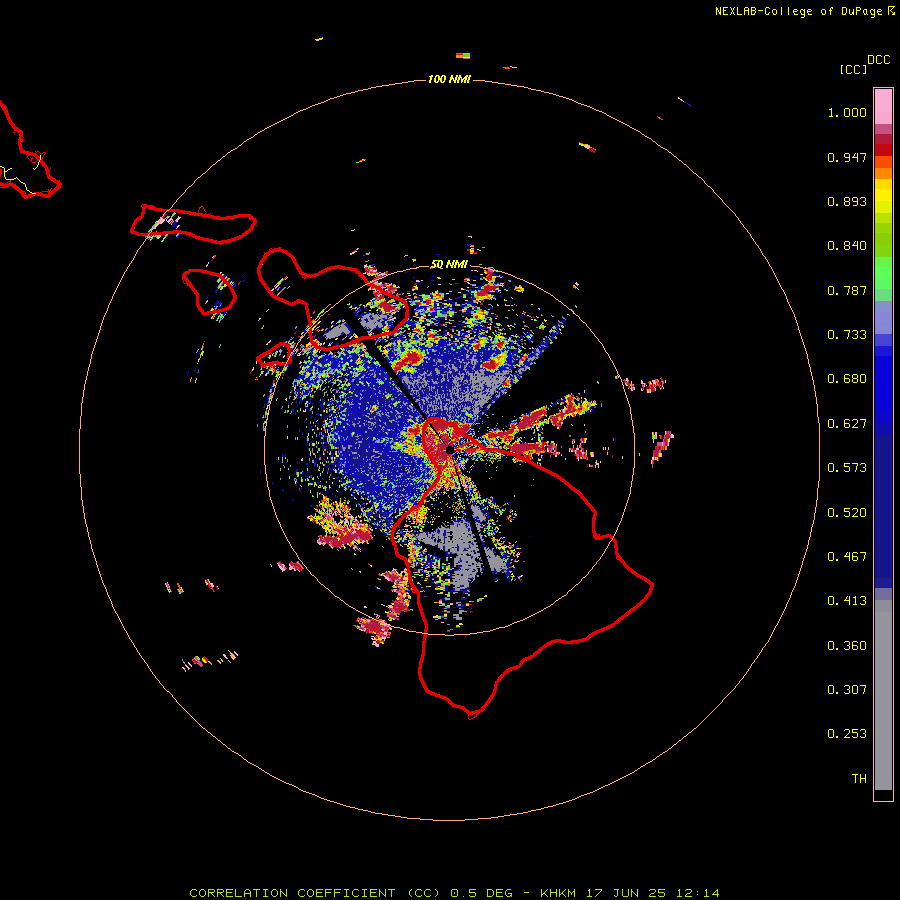Select the 0.840 scale value

tap(847, 246)
